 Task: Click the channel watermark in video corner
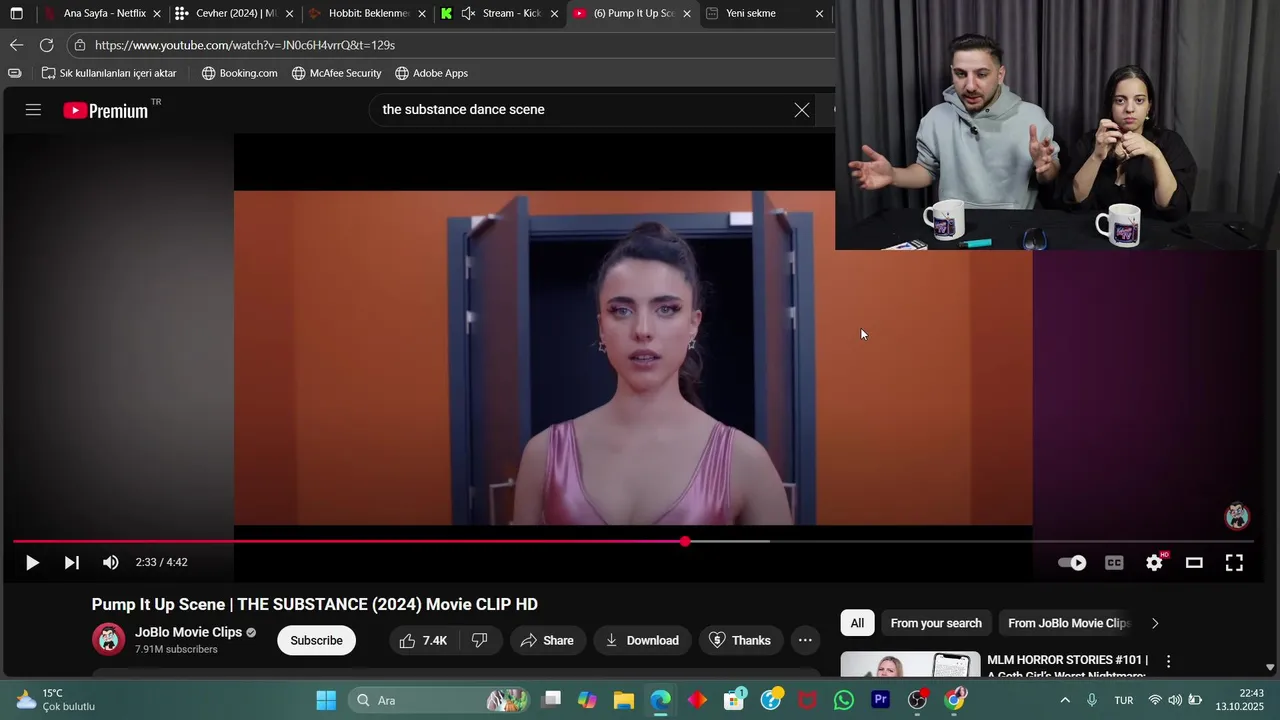[x=1238, y=516]
